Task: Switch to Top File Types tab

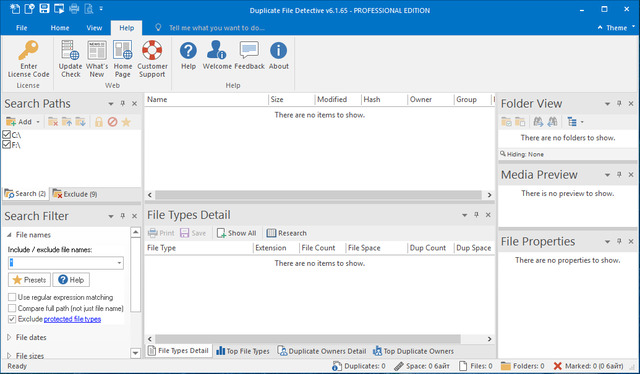Action: (243, 351)
